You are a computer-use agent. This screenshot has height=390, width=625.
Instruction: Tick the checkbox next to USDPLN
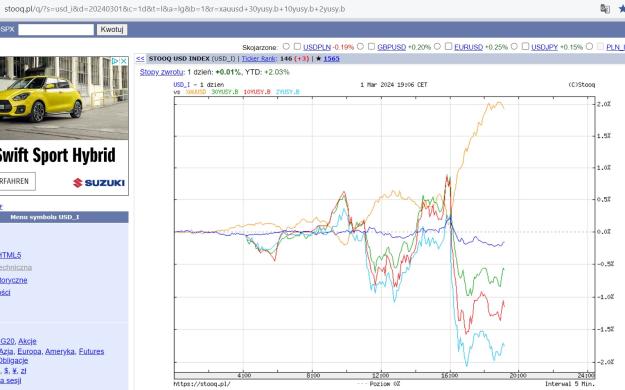297,47
